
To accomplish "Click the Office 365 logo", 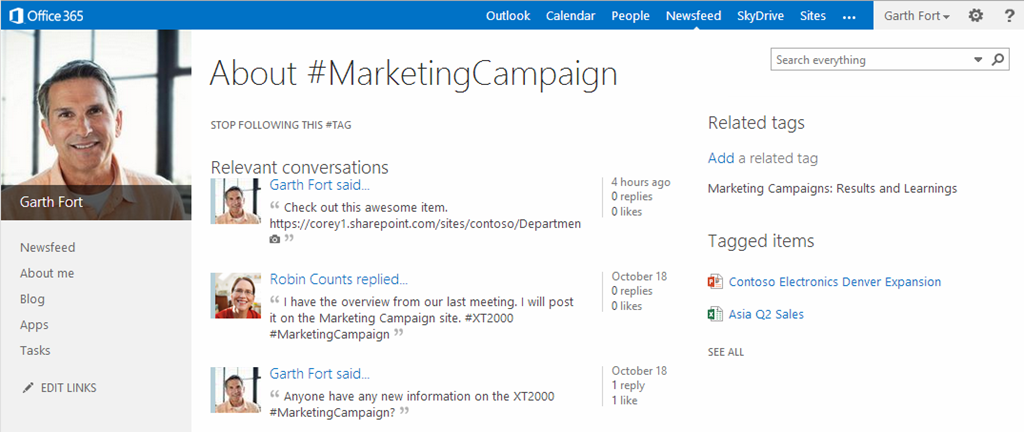I will 47,16.
